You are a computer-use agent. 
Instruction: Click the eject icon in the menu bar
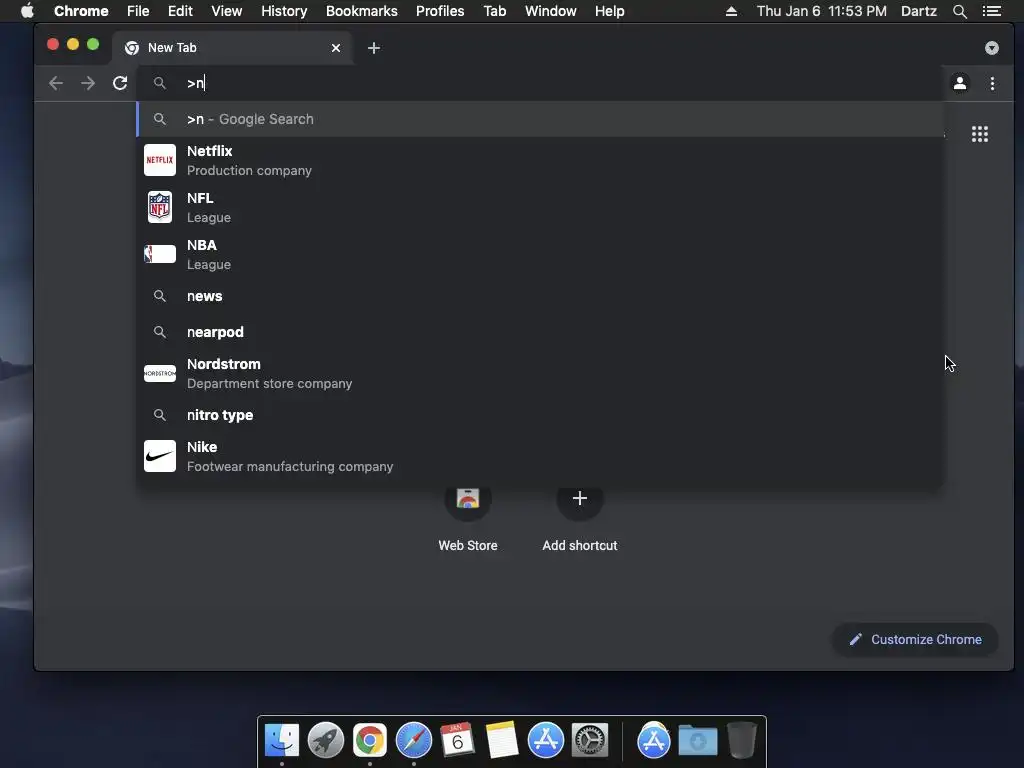[x=731, y=11]
